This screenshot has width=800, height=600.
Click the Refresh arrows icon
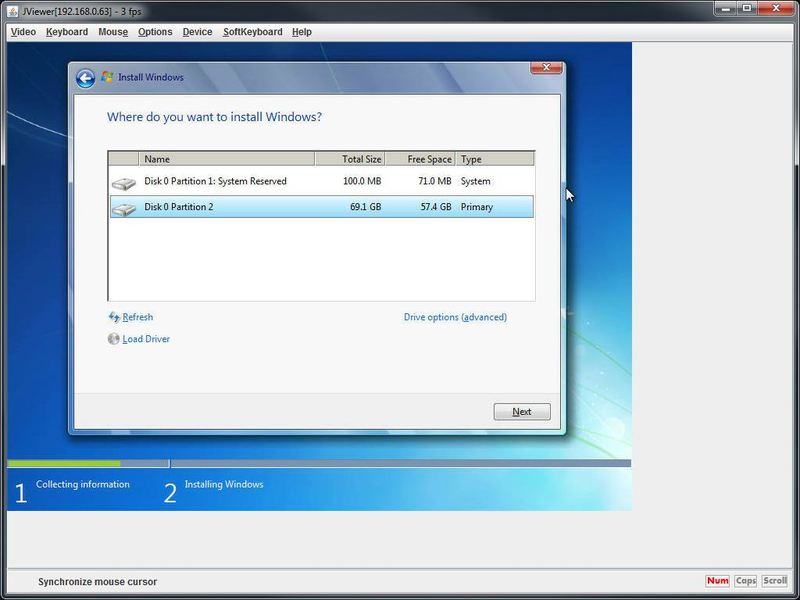pos(114,317)
